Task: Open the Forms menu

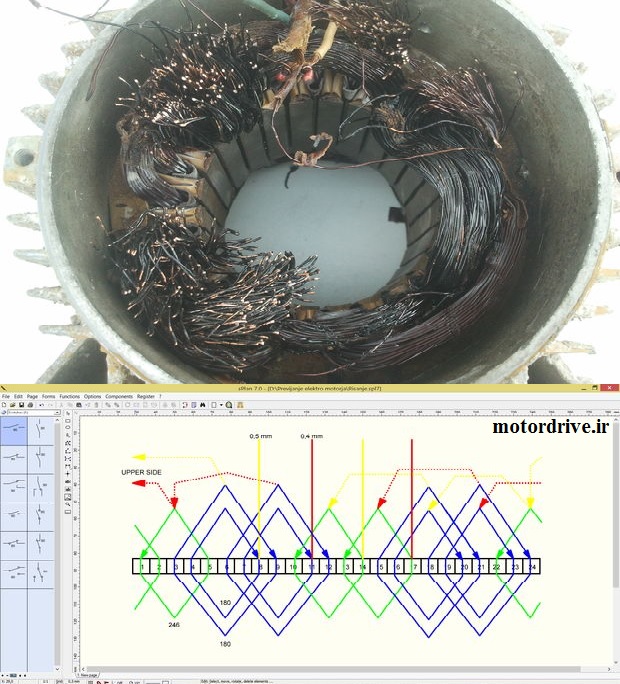Action: pos(48,397)
